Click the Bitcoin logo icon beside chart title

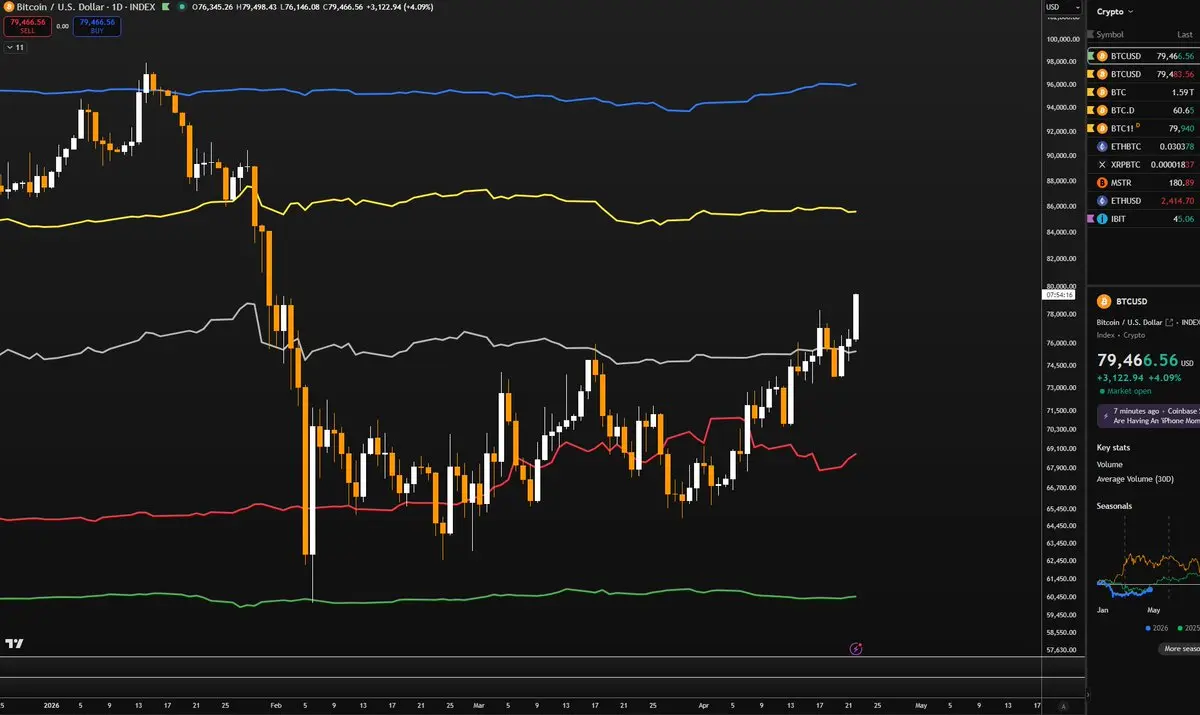pyautogui.click(x=9, y=6)
